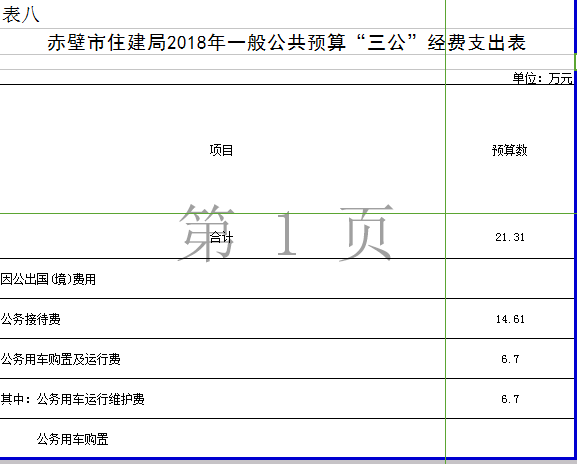Click the 因公出国(境)费用 cell
This screenshot has width=577, height=464.
point(222,279)
